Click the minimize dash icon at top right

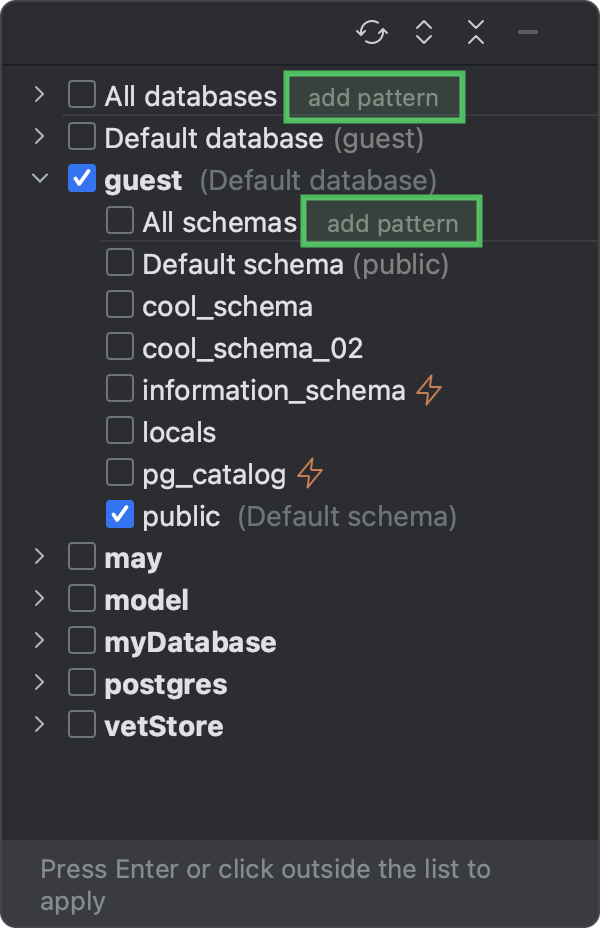527,33
